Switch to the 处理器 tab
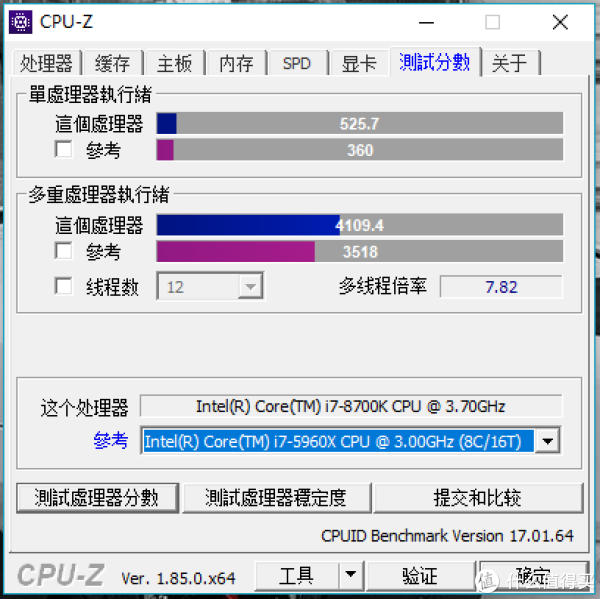Screen dimensions: 600x599 click(x=46, y=63)
